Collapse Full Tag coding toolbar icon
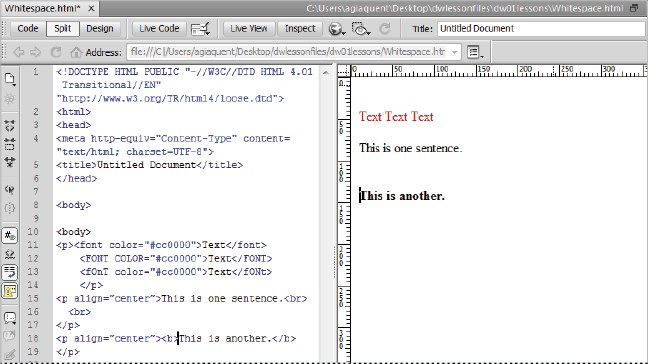 click(x=10, y=125)
